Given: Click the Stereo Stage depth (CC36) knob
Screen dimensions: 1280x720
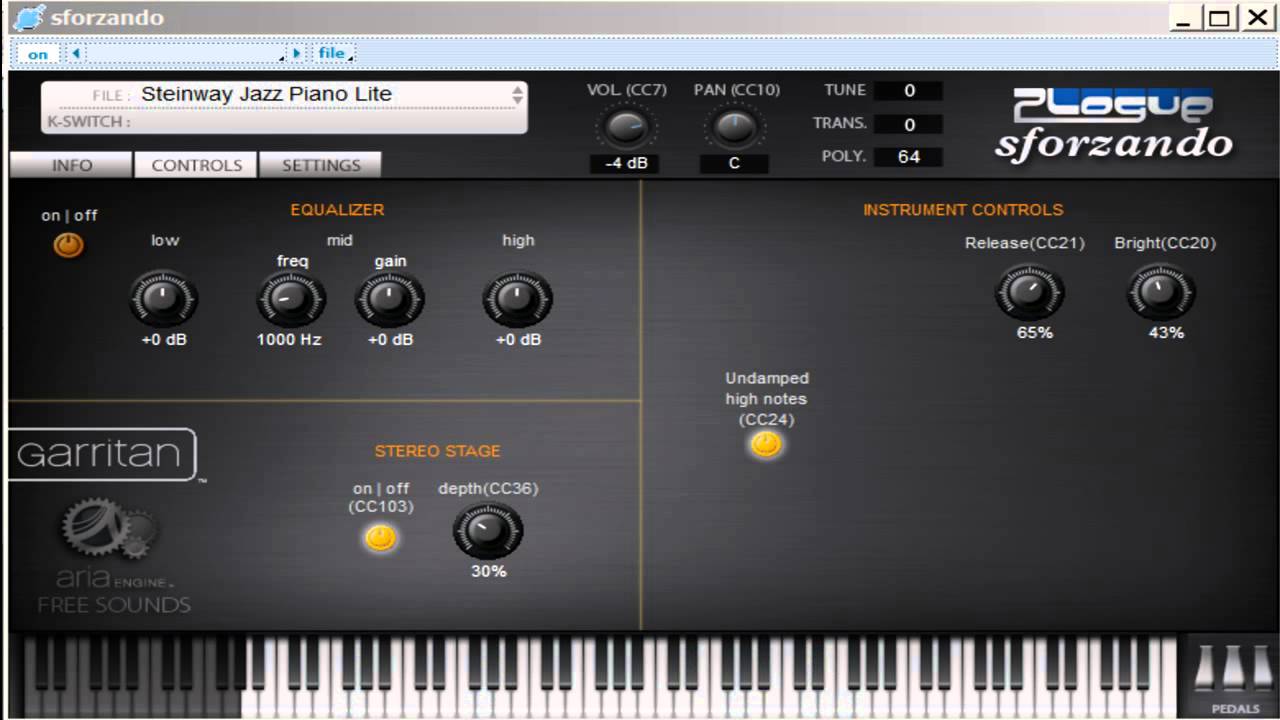Looking at the screenshot, I should [487, 531].
